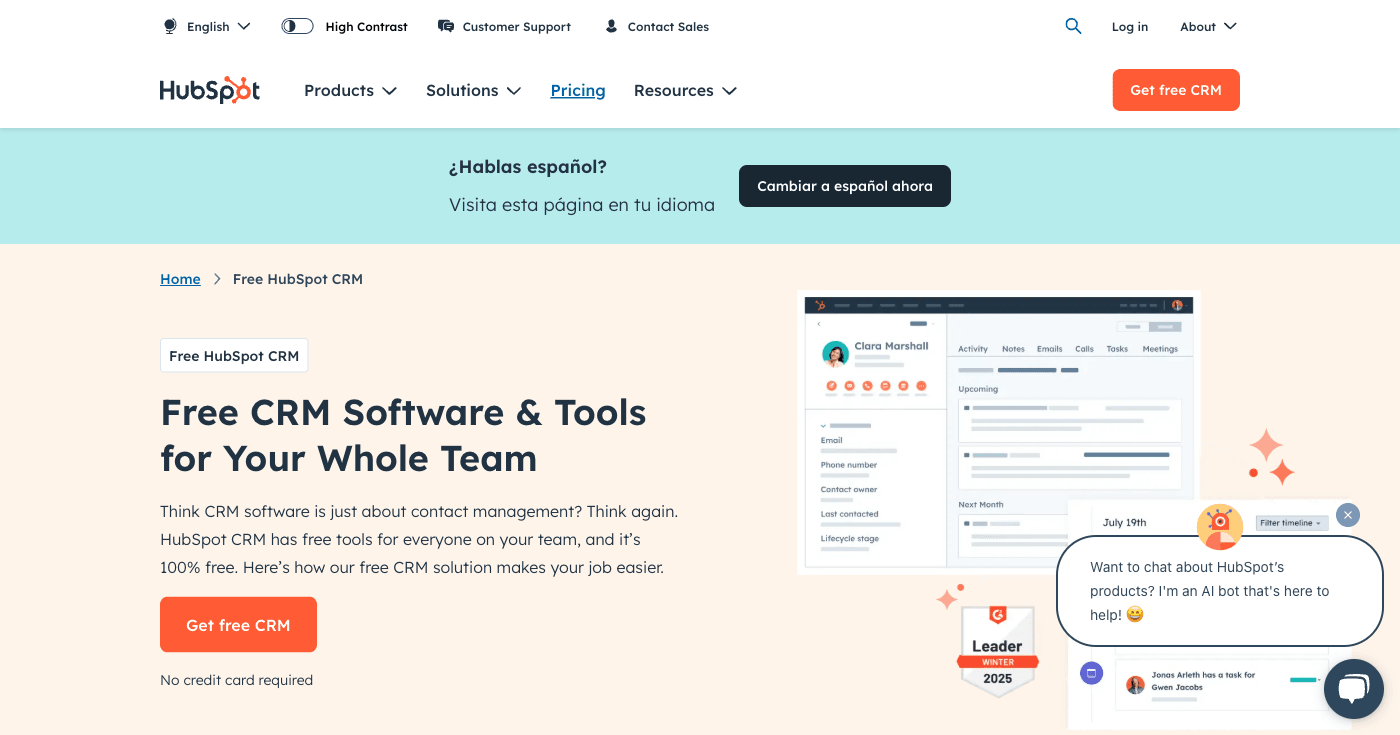Click the Contact Sales person icon
Screen dimensions: 1400x735
611,26
